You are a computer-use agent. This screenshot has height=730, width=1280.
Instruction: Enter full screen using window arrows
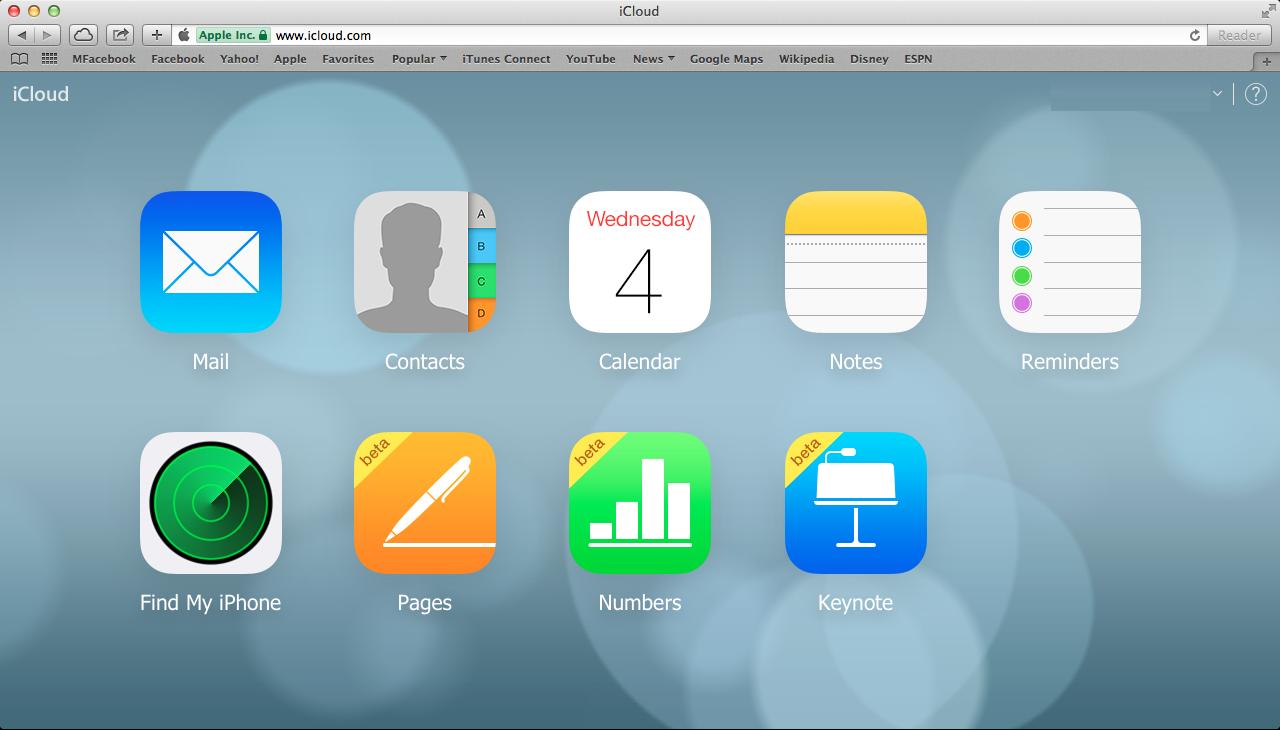click(1267, 11)
